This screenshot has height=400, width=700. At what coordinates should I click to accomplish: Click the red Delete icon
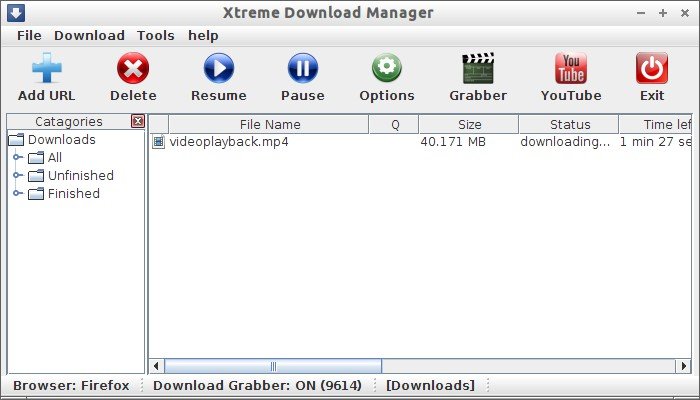133,68
